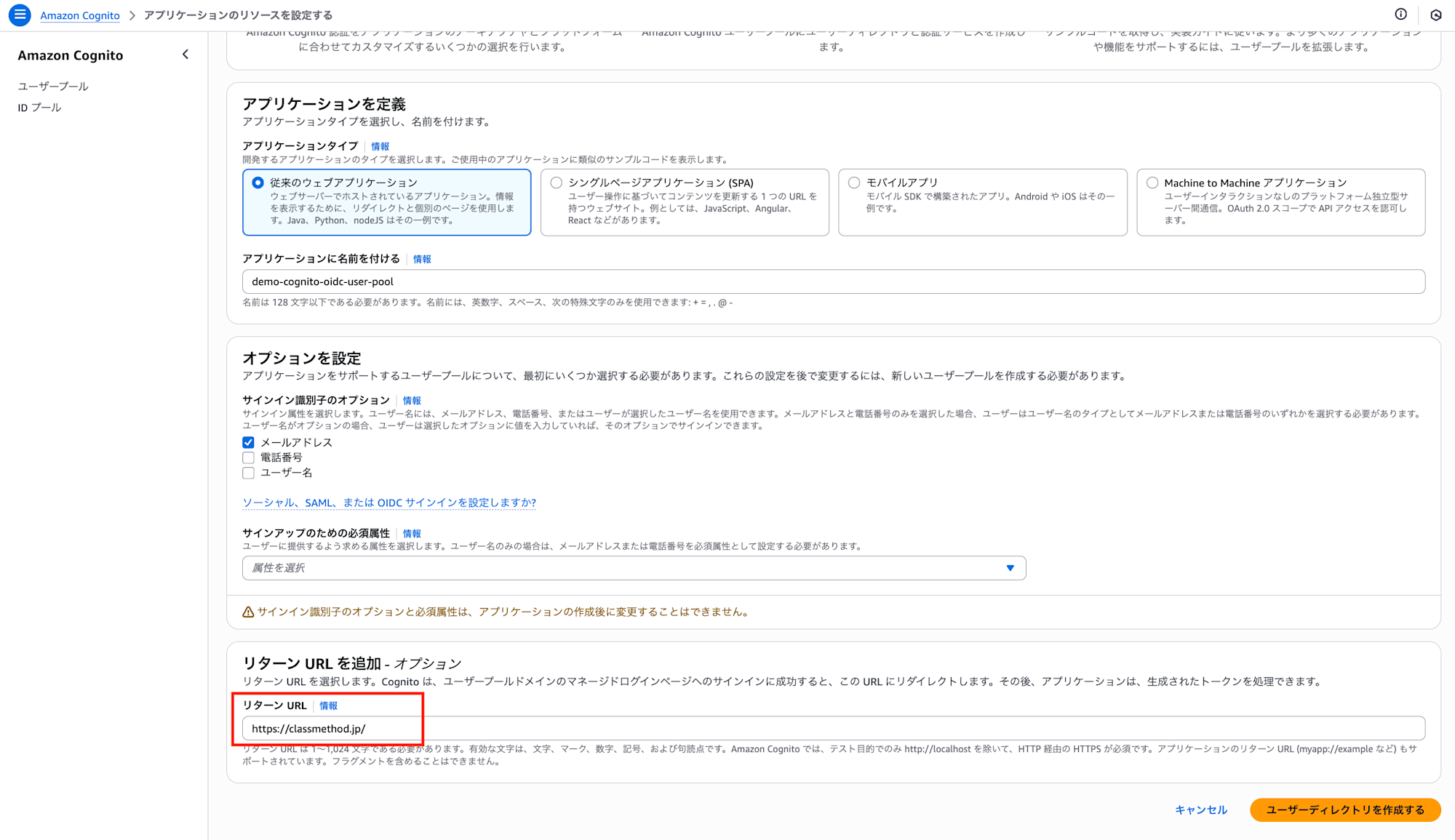Collapse the Amazon Cognito side navigation
Screen dimensions: 1455x840
[x=186, y=55]
